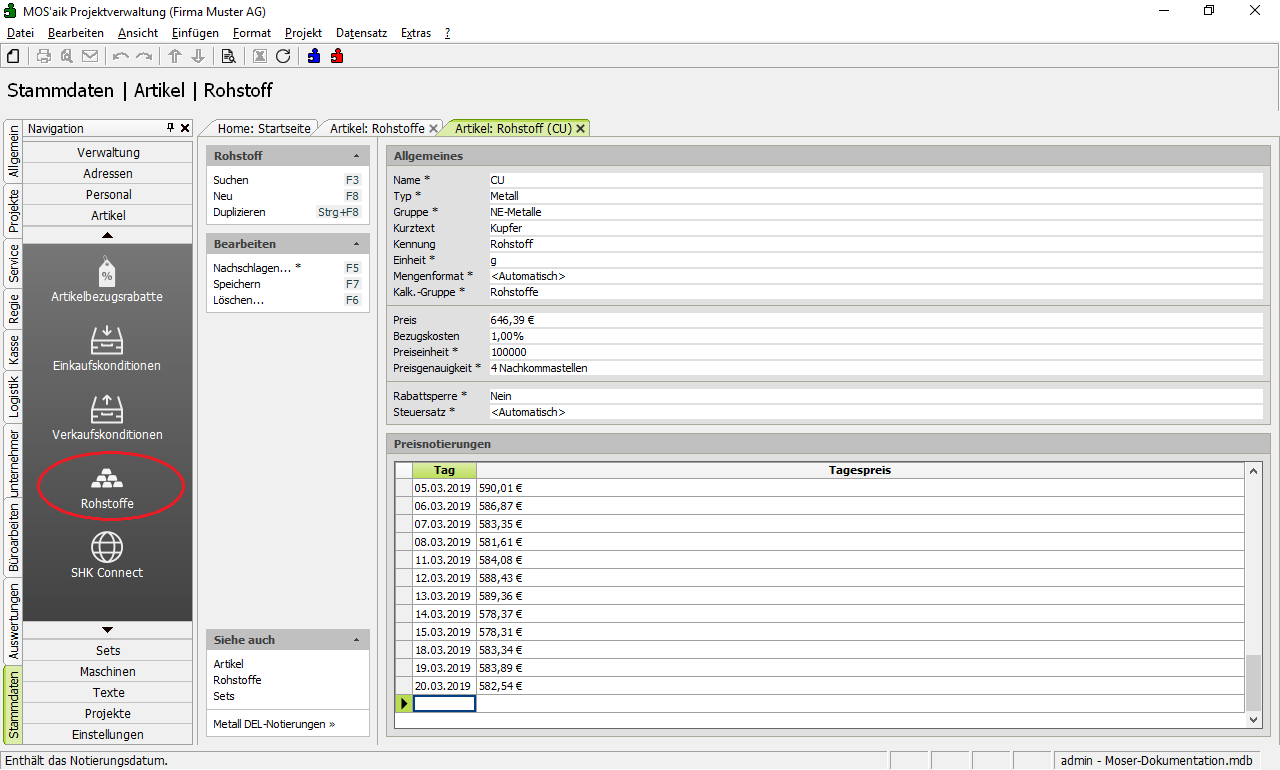Click the new document toolbar icon
The height and width of the screenshot is (770, 1280).
click(13, 56)
